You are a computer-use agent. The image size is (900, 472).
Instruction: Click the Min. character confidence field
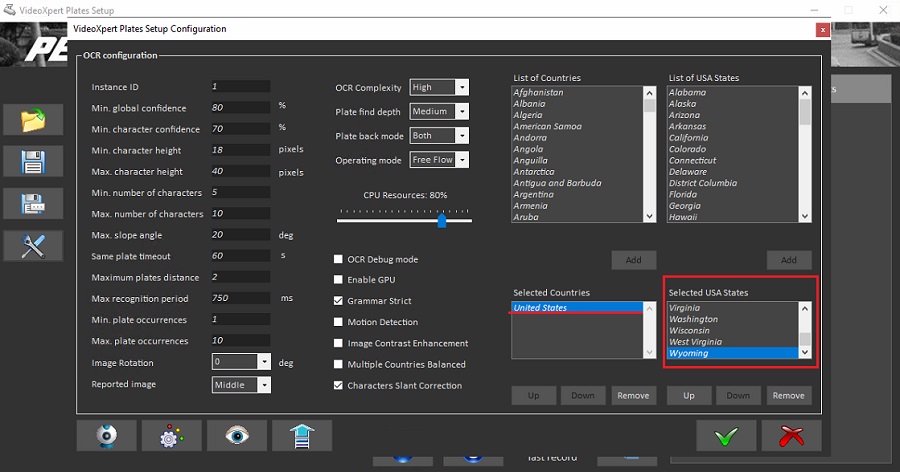[x=240, y=129]
